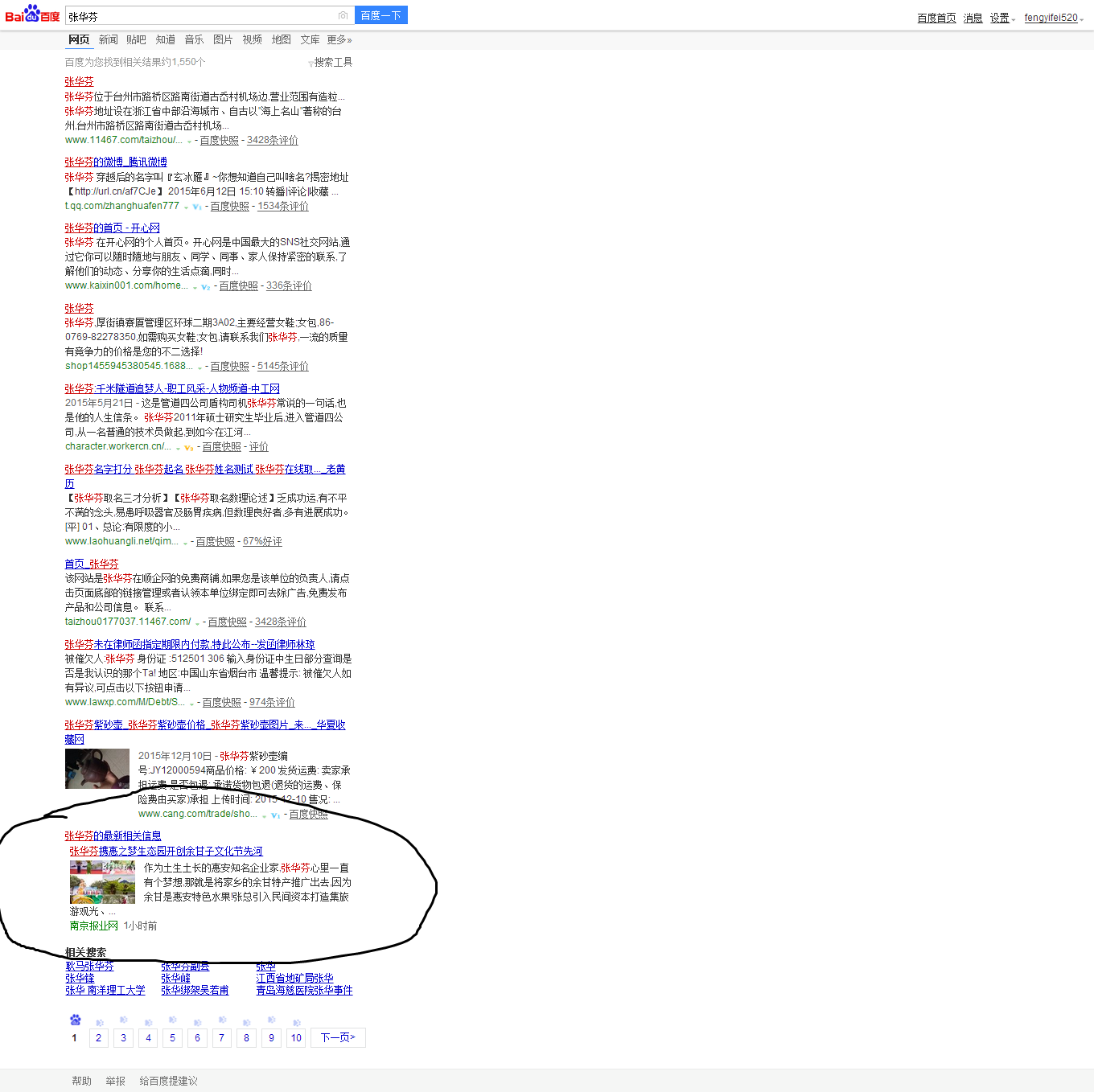Open the 张华芬紫砂壶 result title
The height and width of the screenshot is (1092, 1094).
pyautogui.click(x=205, y=732)
